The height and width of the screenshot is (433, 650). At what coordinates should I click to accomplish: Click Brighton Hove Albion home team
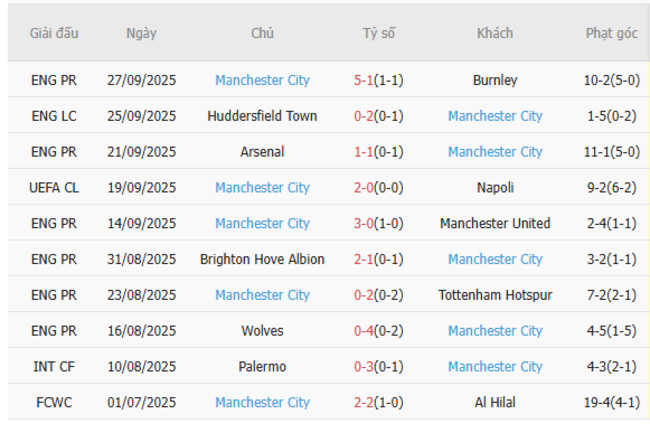click(262, 259)
